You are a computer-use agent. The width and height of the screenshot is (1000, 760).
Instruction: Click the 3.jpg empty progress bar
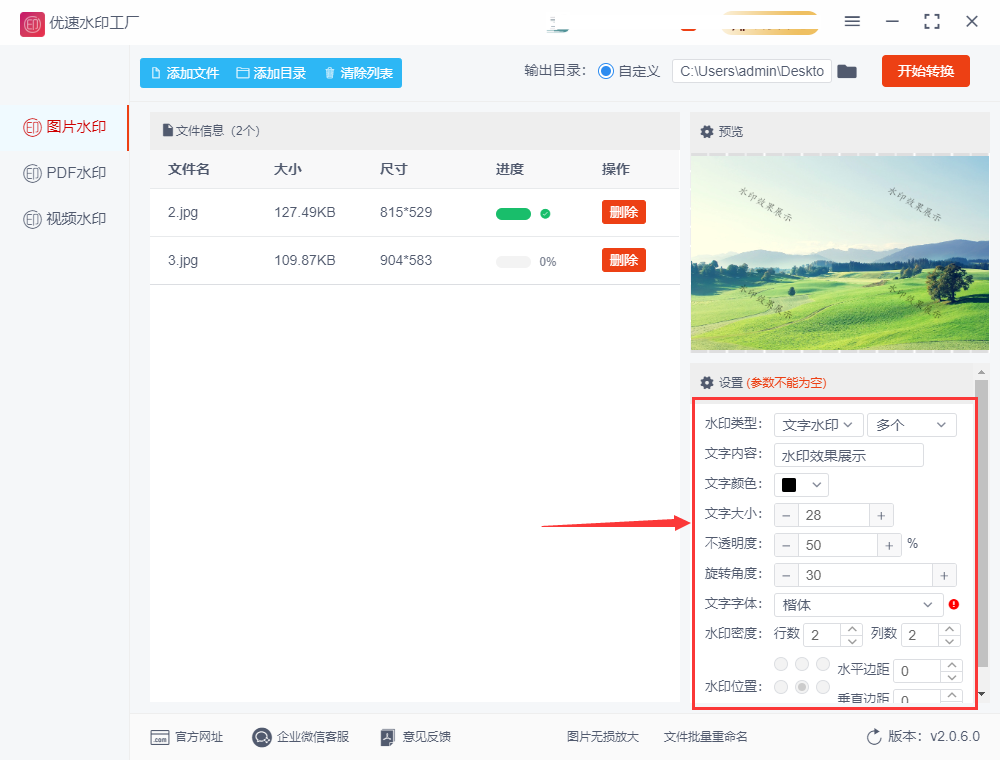tap(513, 261)
